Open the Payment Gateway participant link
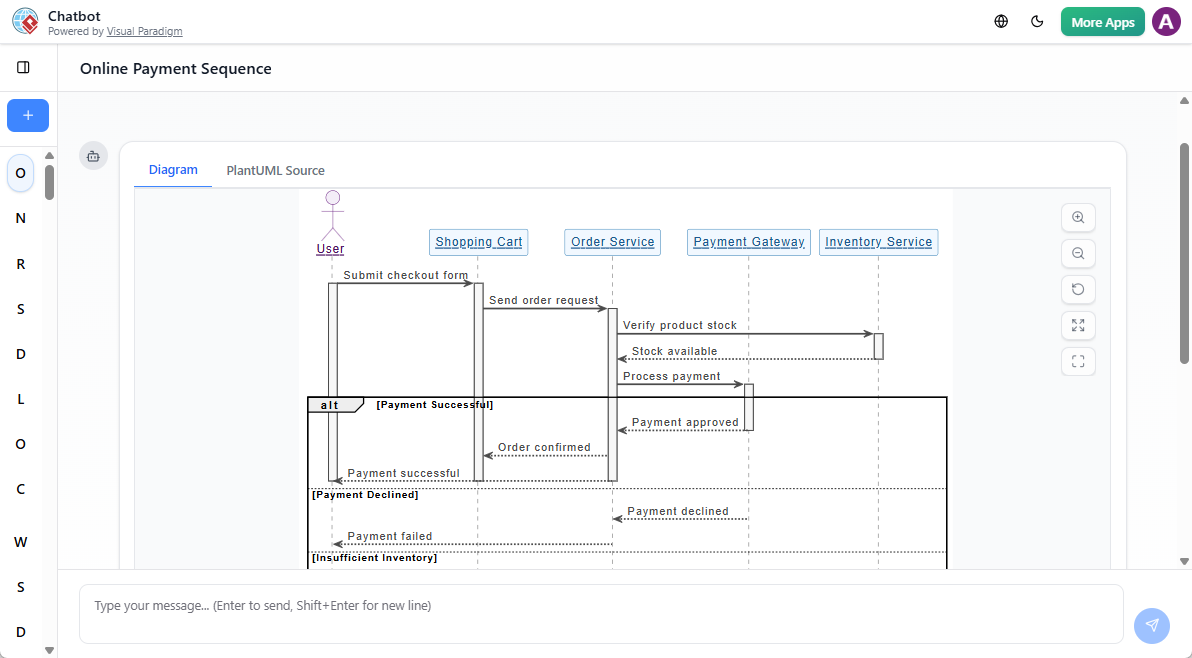This screenshot has height=658, width=1192. click(x=748, y=241)
